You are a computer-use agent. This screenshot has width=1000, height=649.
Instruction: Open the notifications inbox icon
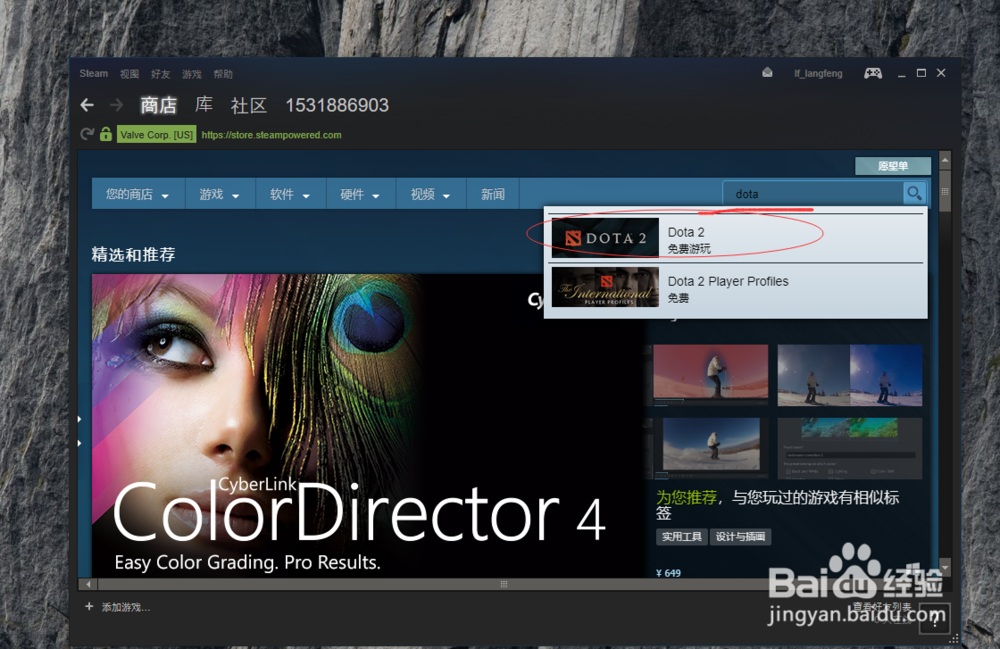click(767, 73)
